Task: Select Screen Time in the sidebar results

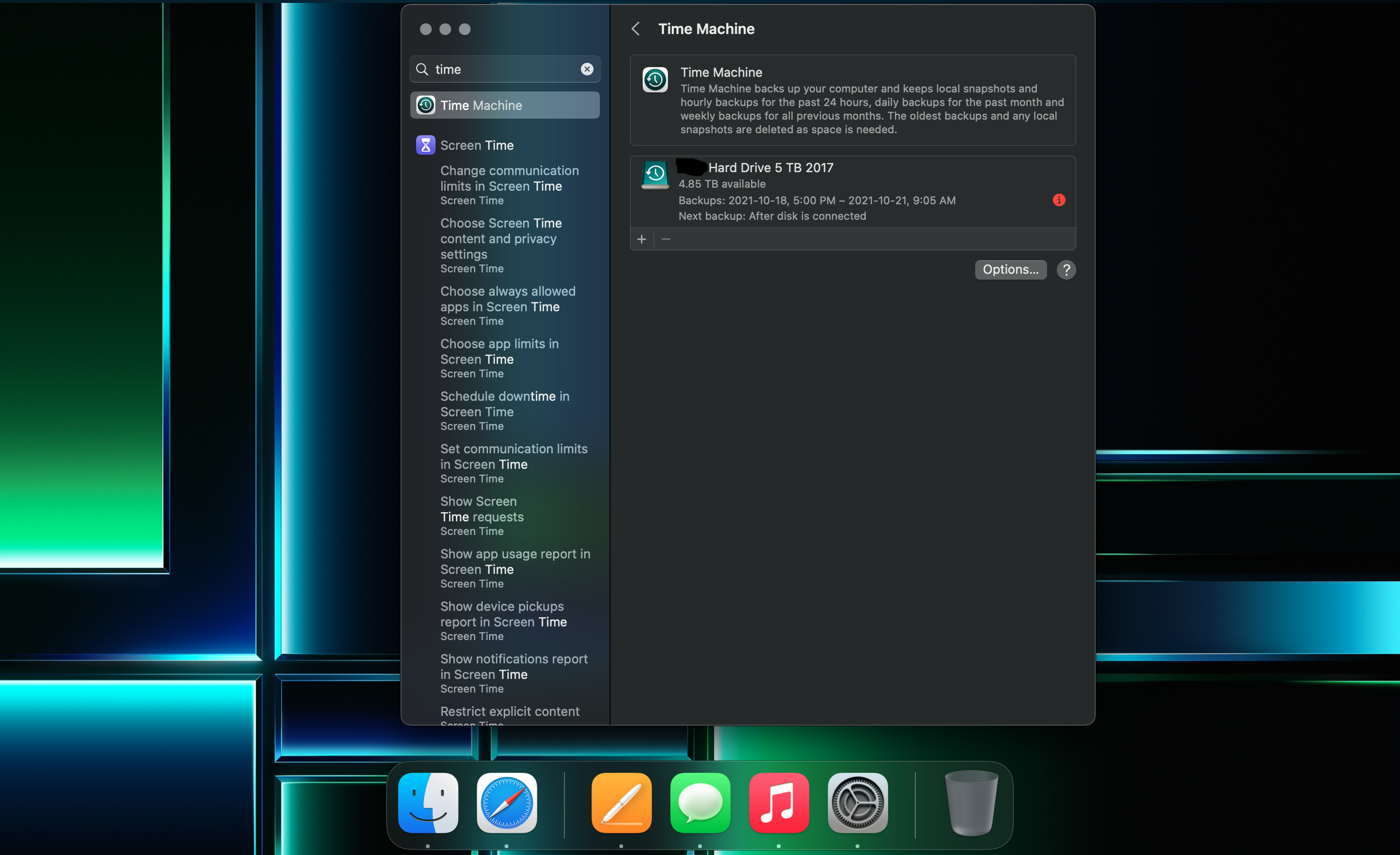Action: (477, 145)
